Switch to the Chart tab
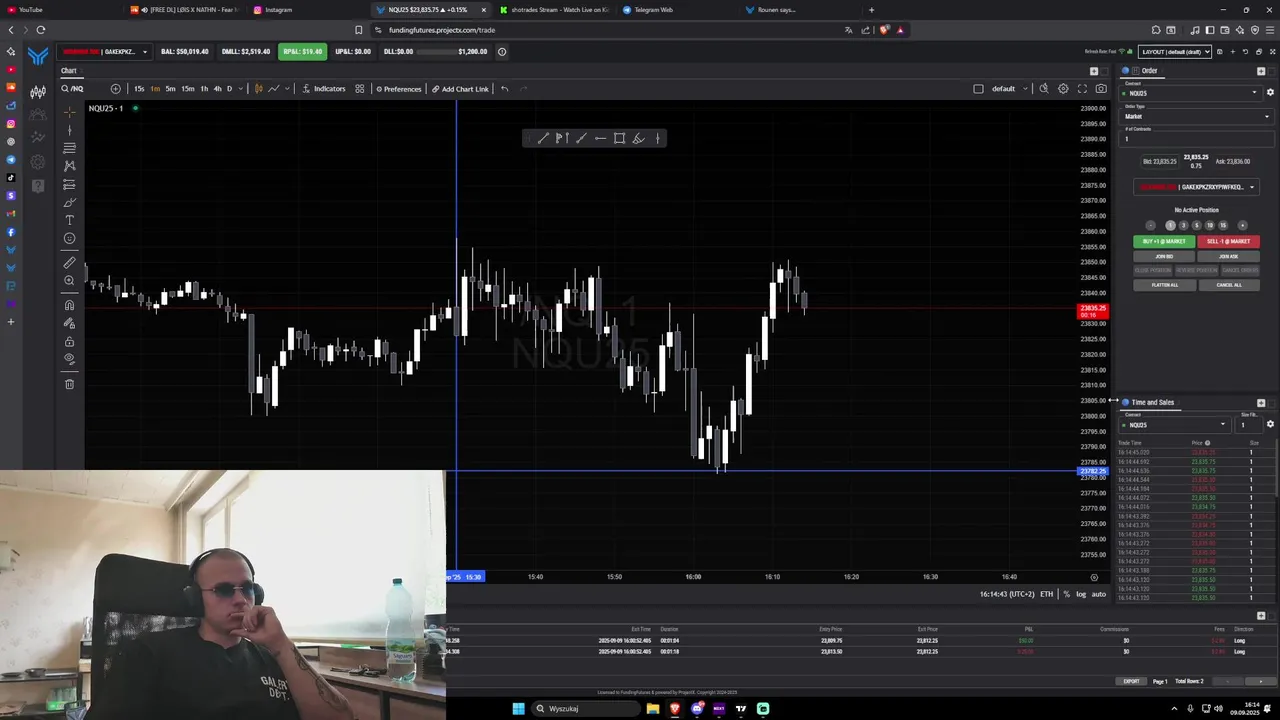This screenshot has height=720, width=1280. [x=69, y=71]
